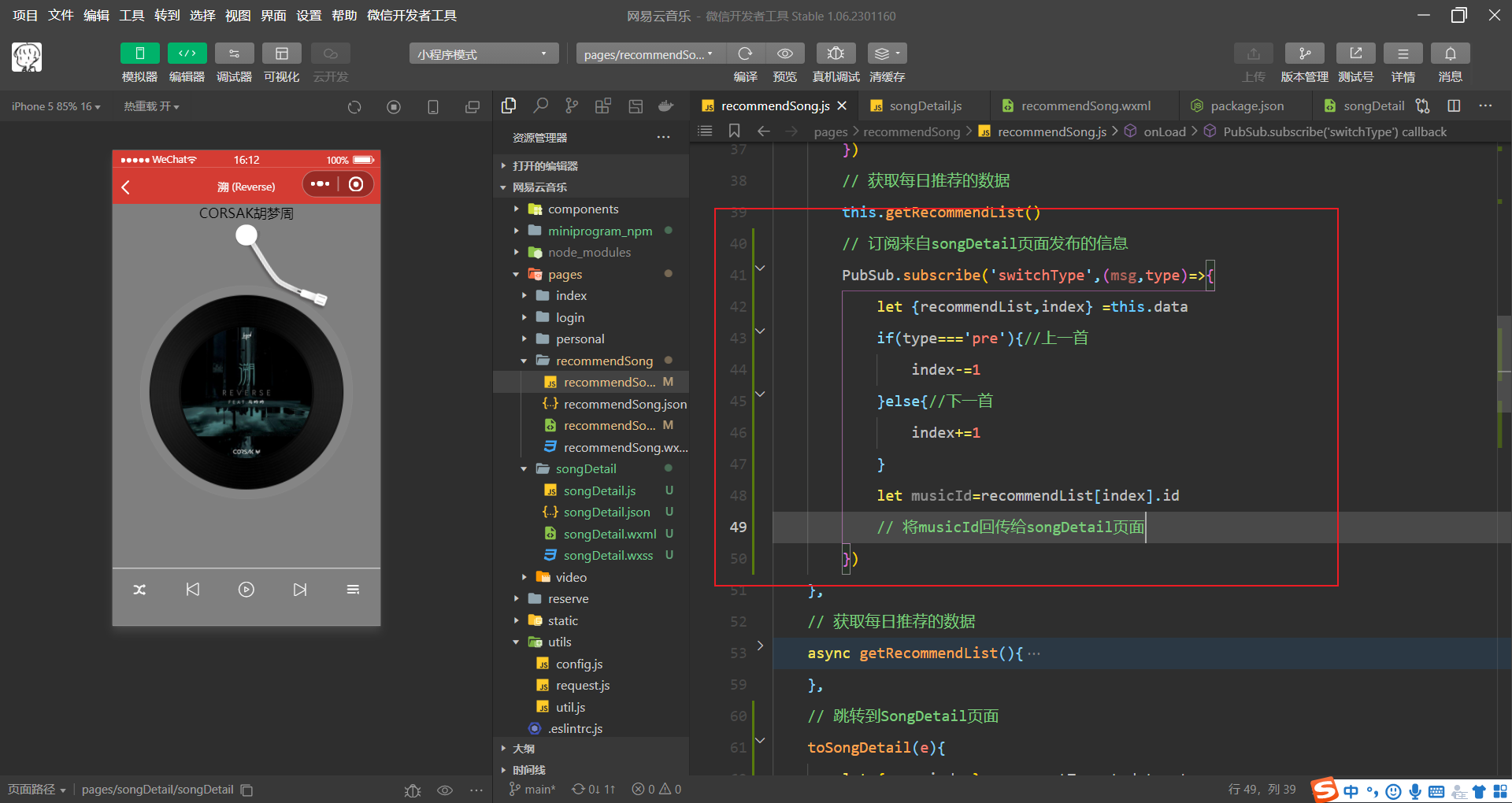This screenshot has height=803, width=1512.
Task: Toggle the Simulator panel button
Action: pos(139,54)
